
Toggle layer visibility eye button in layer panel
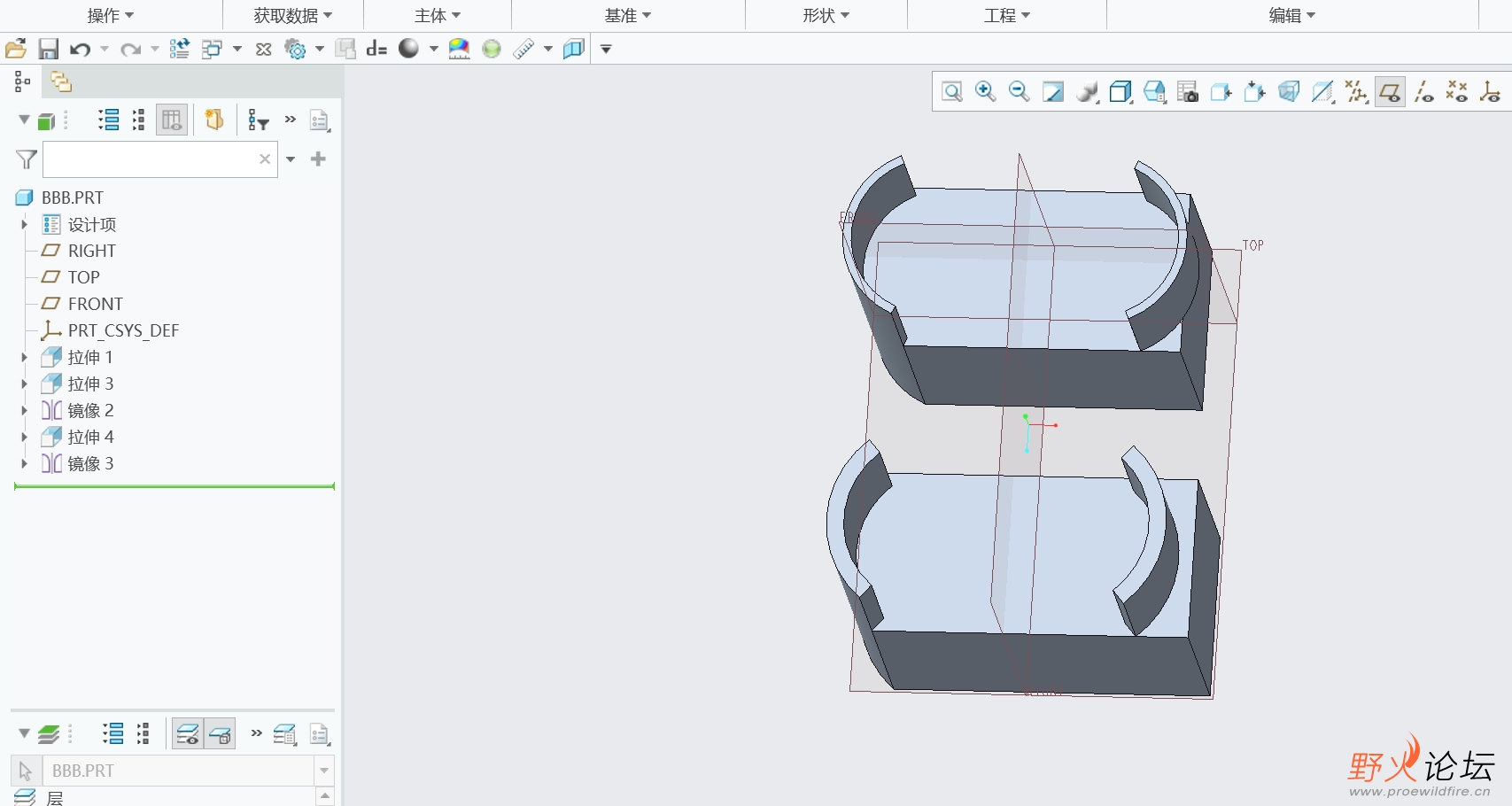(187, 733)
